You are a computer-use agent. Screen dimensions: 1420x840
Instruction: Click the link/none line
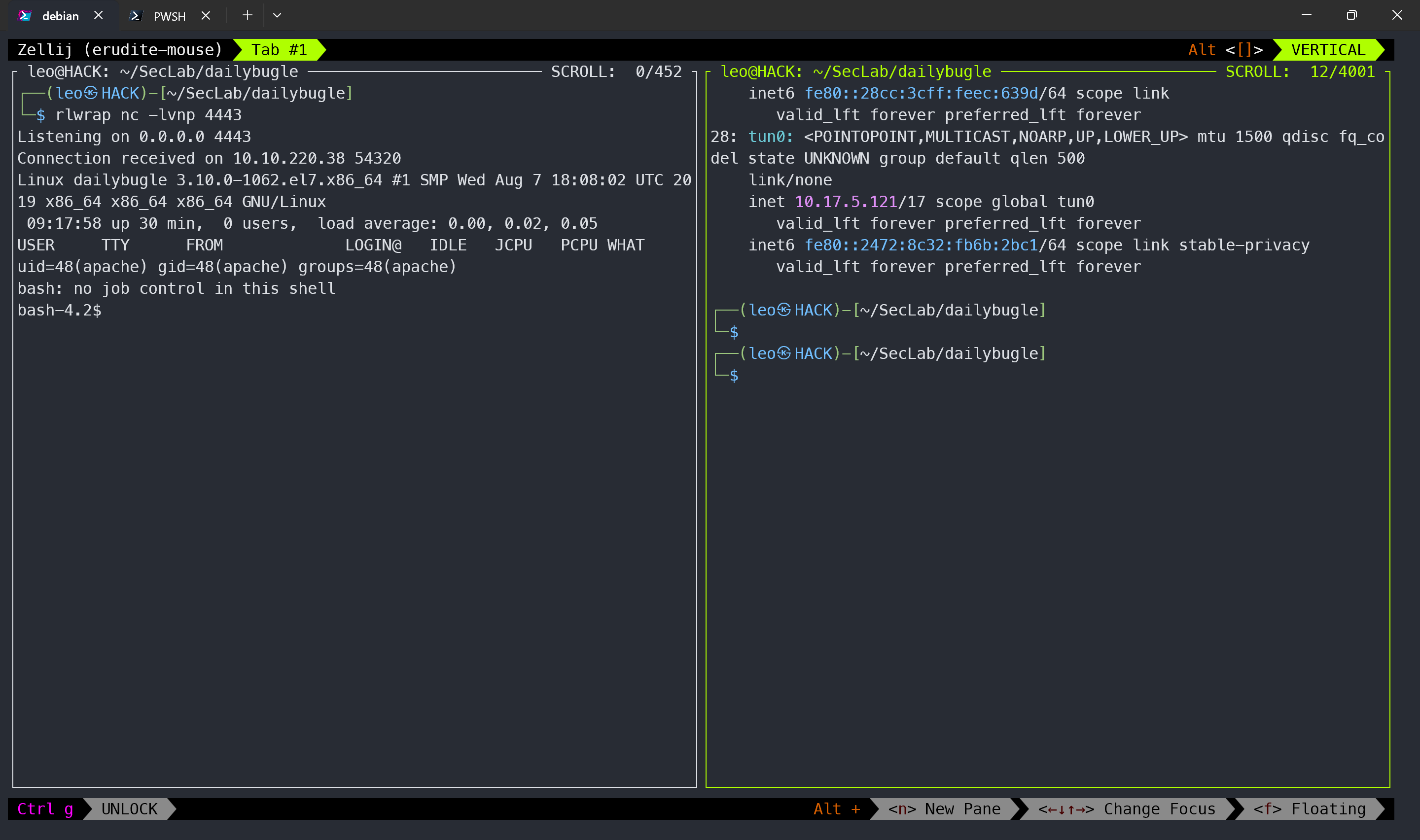point(790,180)
